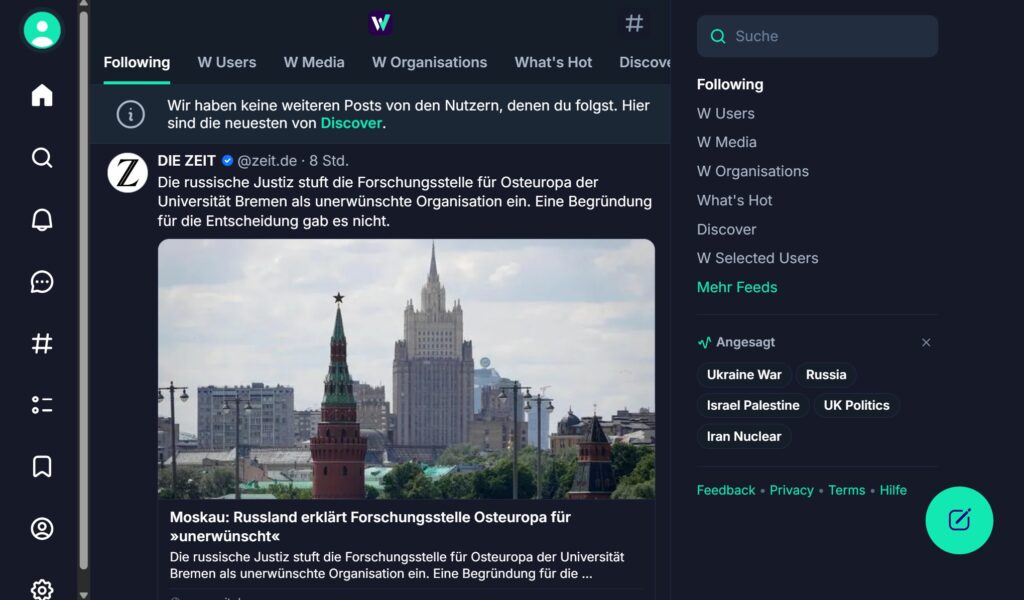Click the compose new post button
This screenshot has height=600, width=1024.
click(959, 520)
